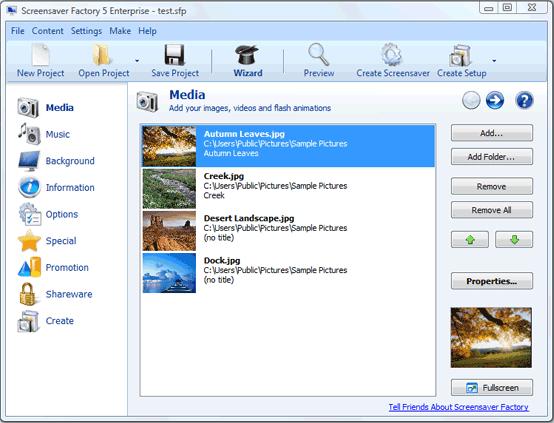Click the Add Folder... button
Screen dimensions: 554x423
[491, 157]
